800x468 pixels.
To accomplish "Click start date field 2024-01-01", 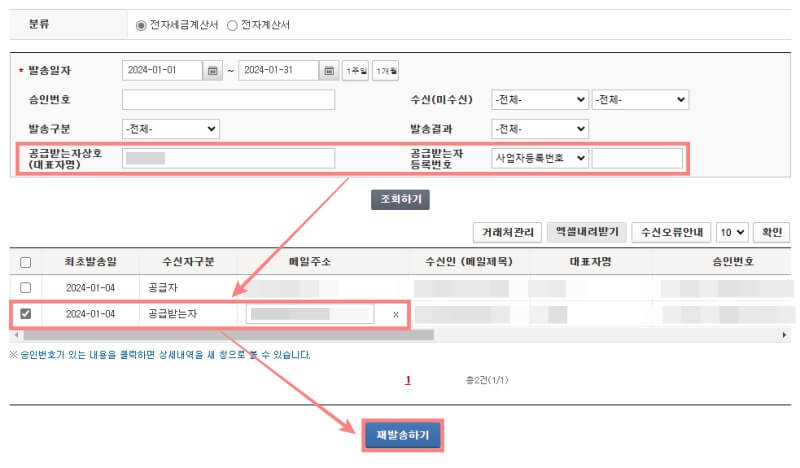I will tap(162, 70).
